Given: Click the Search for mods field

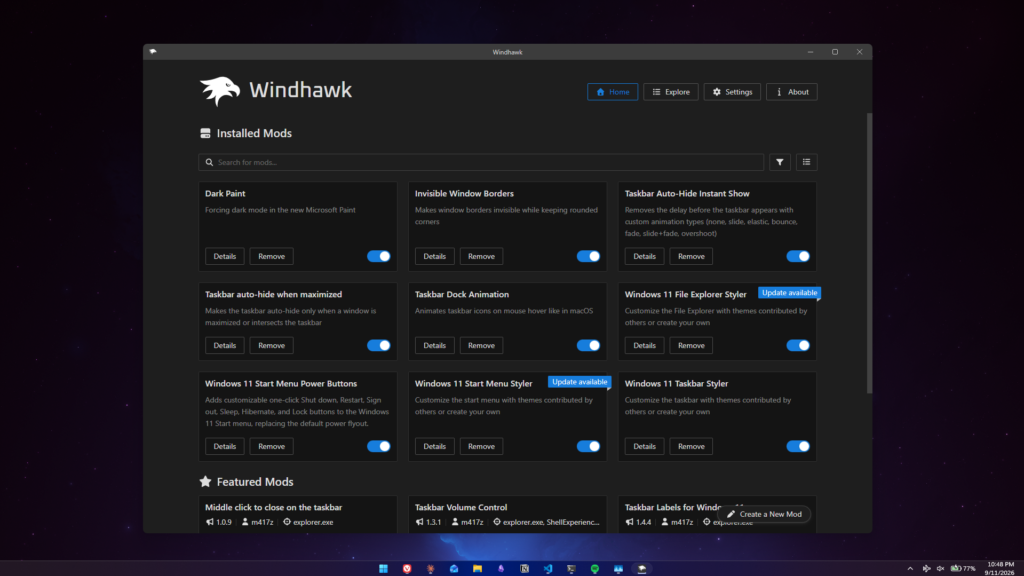Looking at the screenshot, I should click(481, 162).
